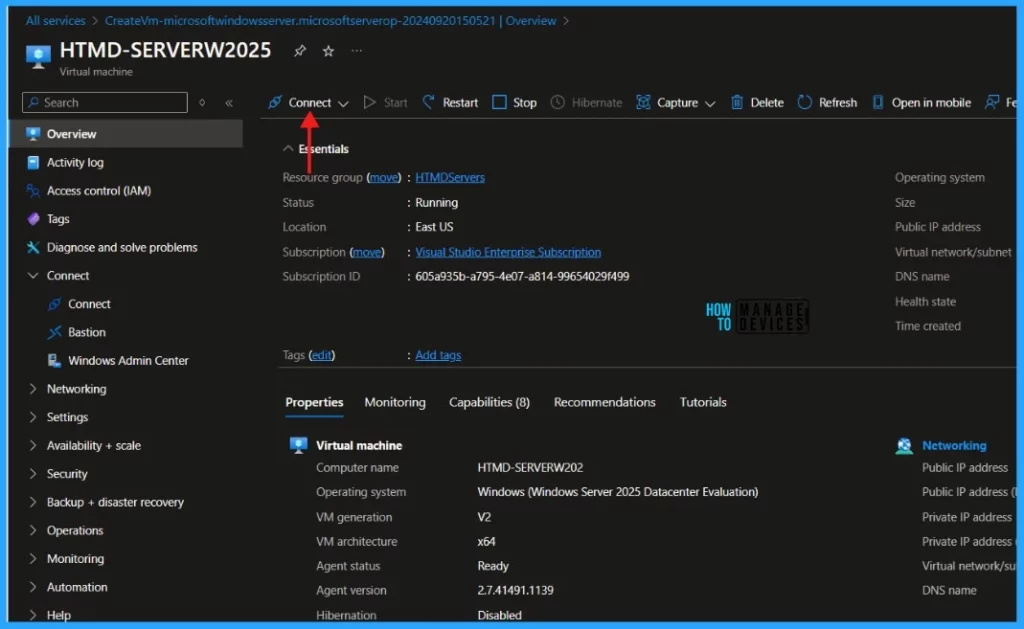Switch to the Properties tab
The width and height of the screenshot is (1024, 629).
[314, 402]
